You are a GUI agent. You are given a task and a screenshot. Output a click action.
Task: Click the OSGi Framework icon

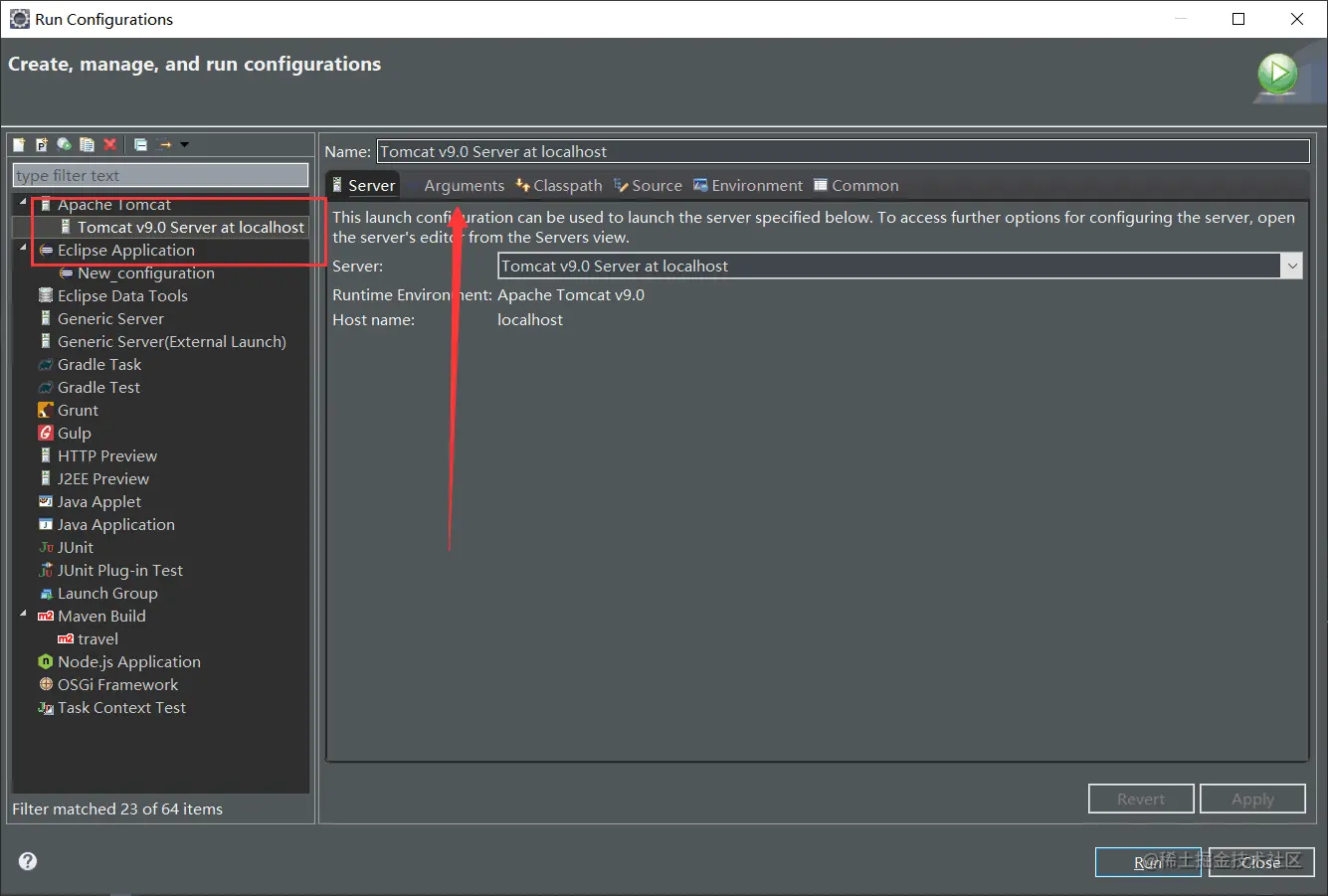coord(46,684)
